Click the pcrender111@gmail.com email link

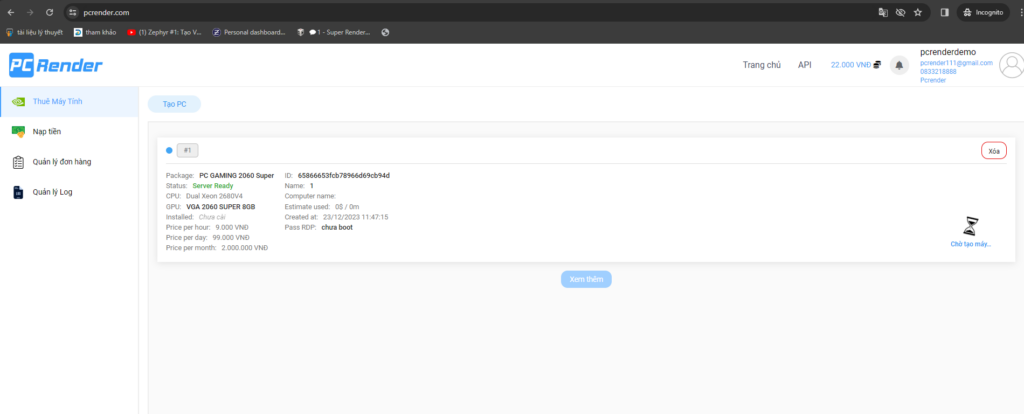point(957,63)
